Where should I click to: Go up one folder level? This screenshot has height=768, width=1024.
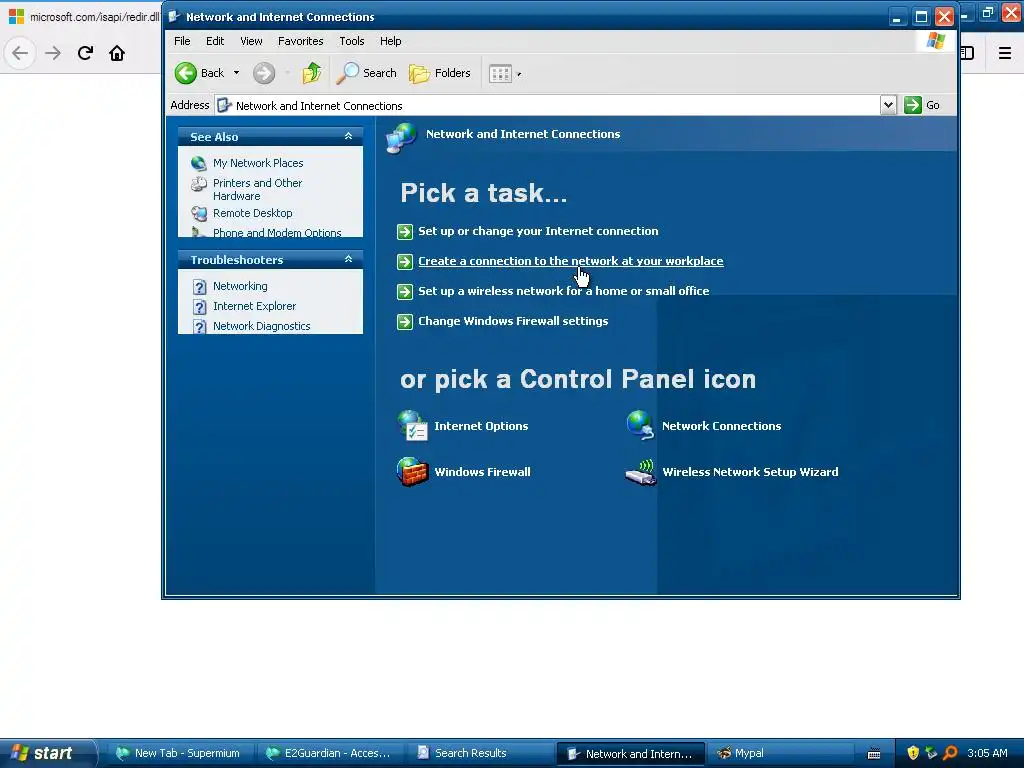click(x=312, y=73)
